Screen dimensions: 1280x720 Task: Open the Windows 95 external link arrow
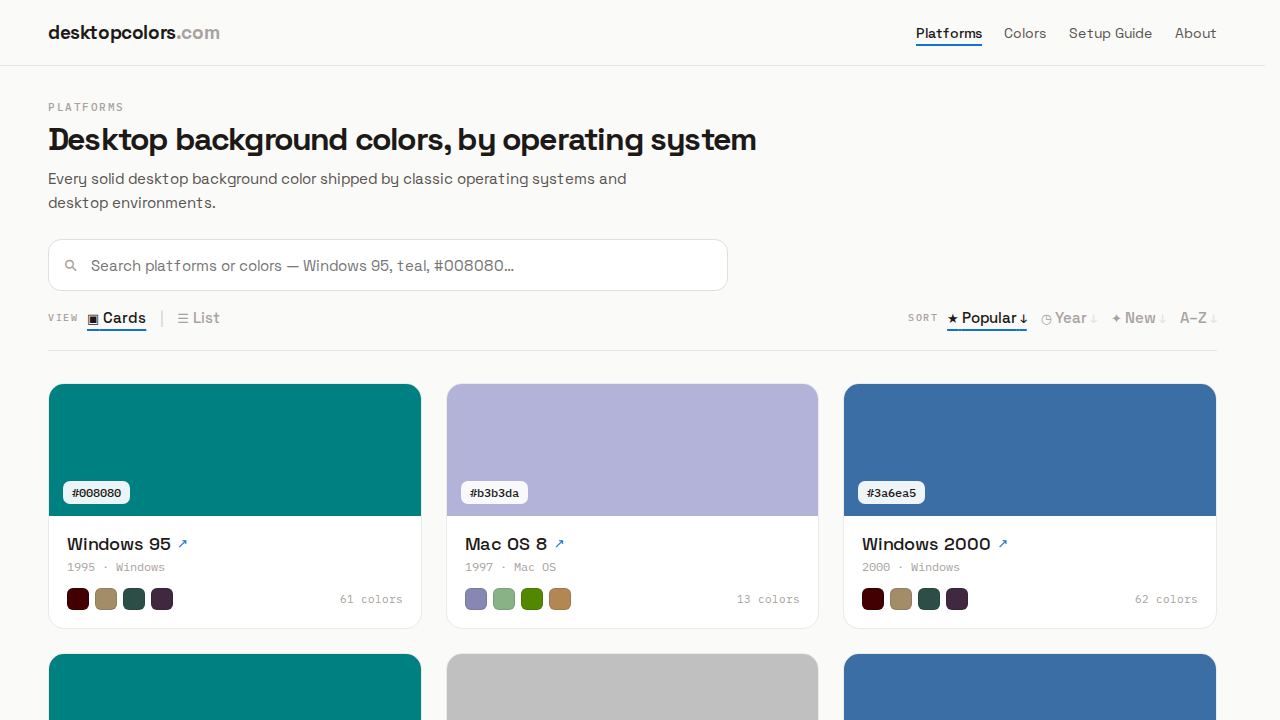tap(182, 544)
